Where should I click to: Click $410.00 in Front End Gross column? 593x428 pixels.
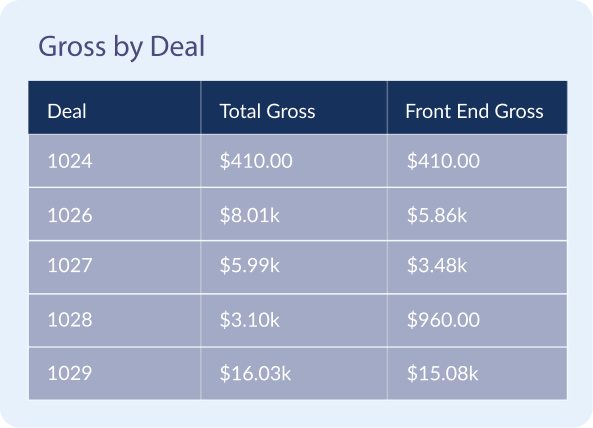[x=443, y=161]
